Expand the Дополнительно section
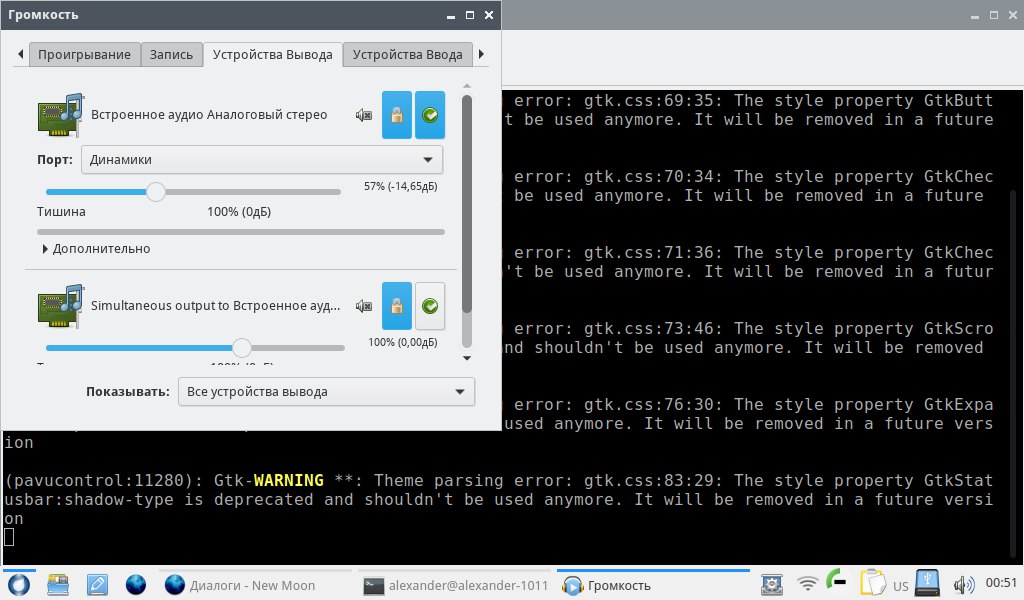Viewport: 1024px width, 600px height. [96, 249]
